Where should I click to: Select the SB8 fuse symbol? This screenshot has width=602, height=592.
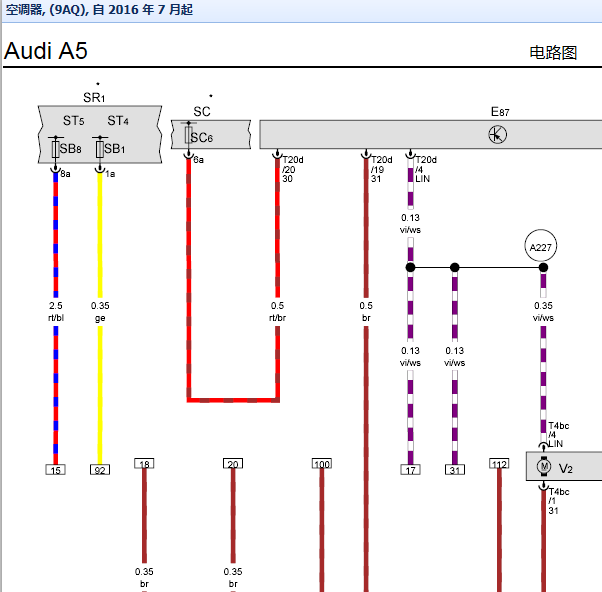coord(56,149)
